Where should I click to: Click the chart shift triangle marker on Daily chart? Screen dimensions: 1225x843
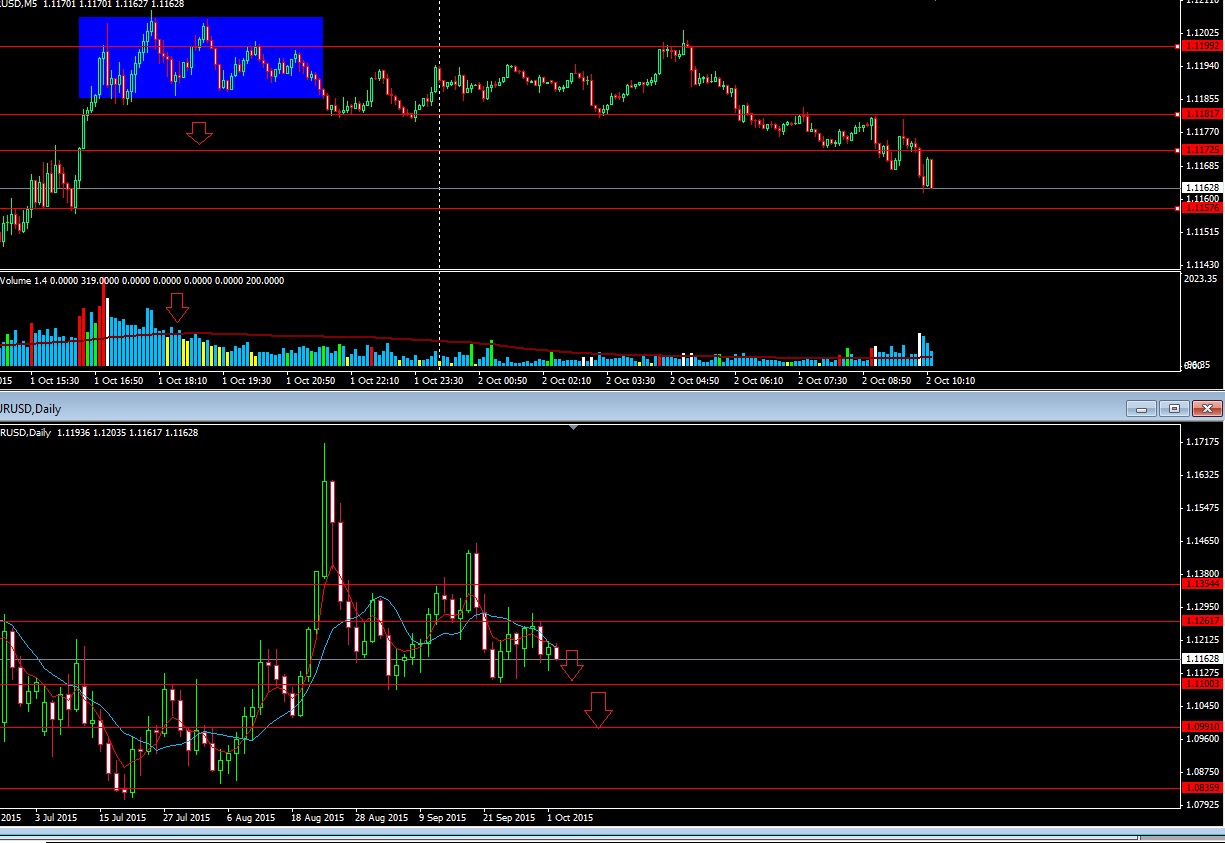574,428
